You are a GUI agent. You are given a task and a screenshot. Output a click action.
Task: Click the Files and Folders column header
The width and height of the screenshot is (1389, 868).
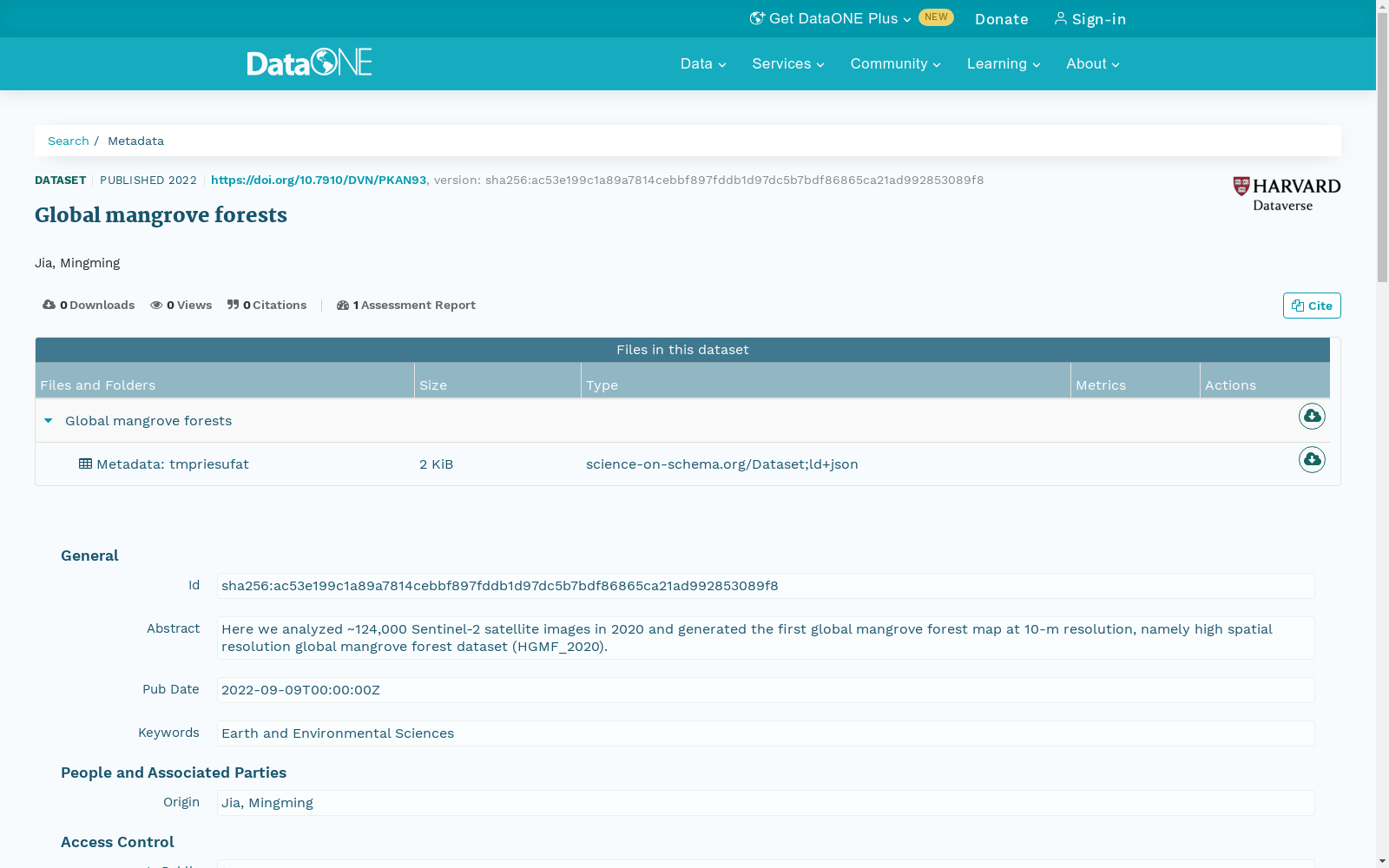click(x=225, y=380)
